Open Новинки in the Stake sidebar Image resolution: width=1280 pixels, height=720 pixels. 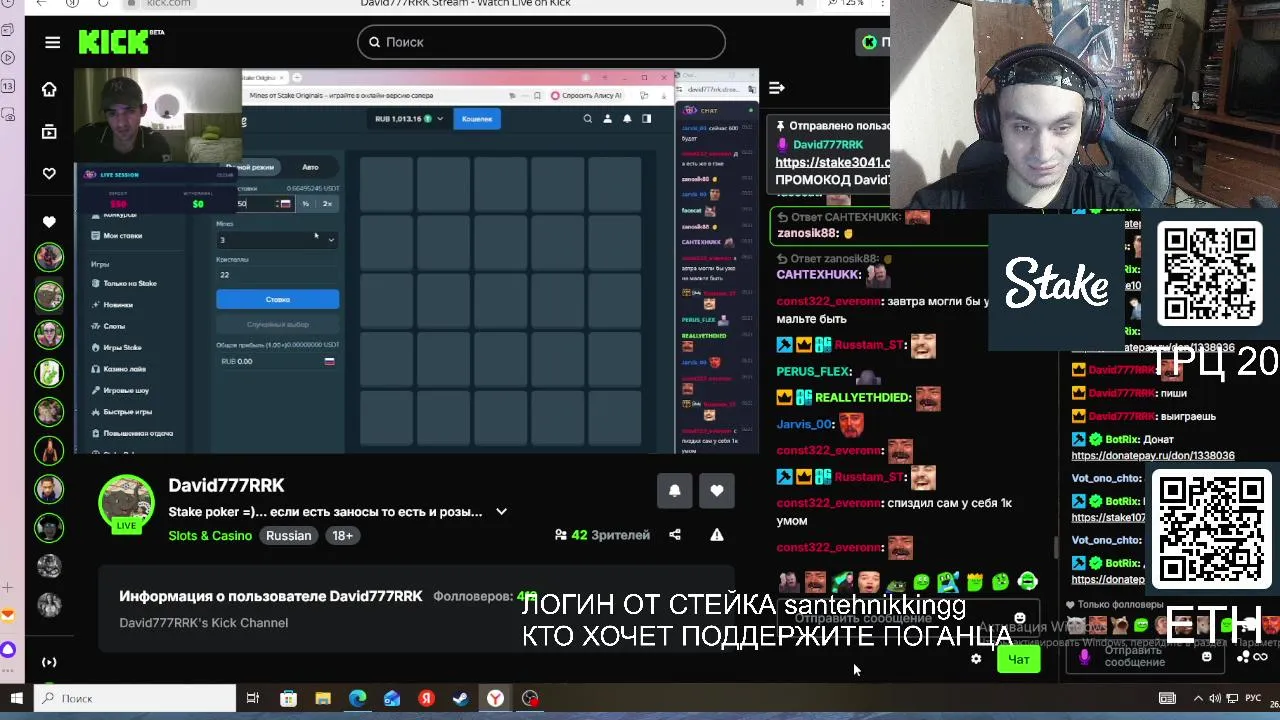click(x=112, y=305)
